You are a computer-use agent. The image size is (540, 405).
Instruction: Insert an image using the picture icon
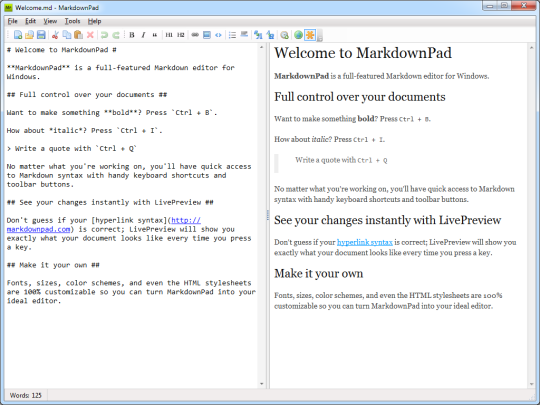tap(207, 35)
